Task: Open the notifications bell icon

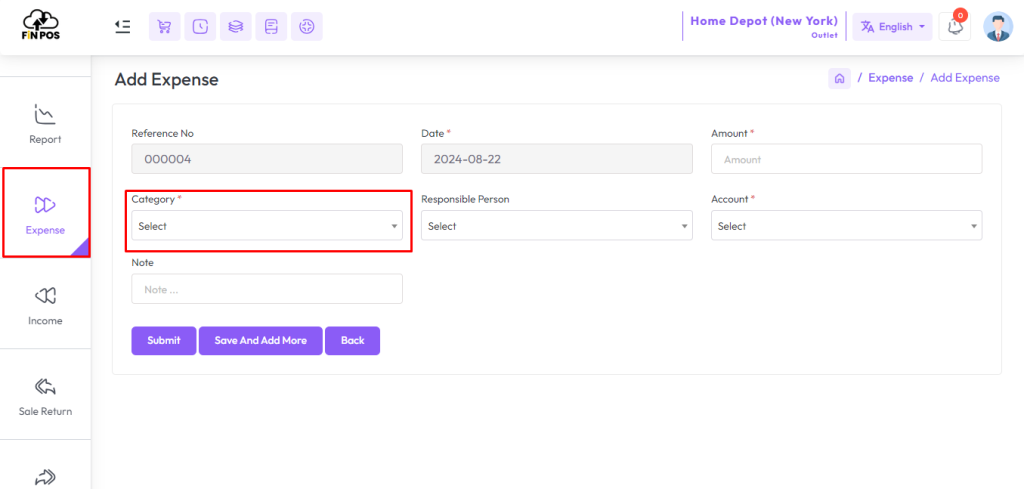Action: click(x=954, y=27)
